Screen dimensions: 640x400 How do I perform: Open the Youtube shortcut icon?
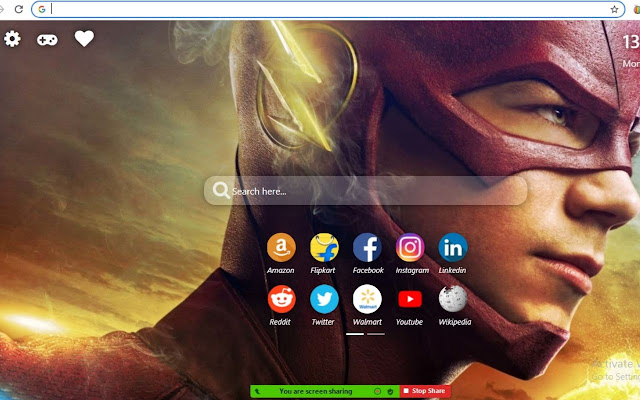pyautogui.click(x=410, y=299)
